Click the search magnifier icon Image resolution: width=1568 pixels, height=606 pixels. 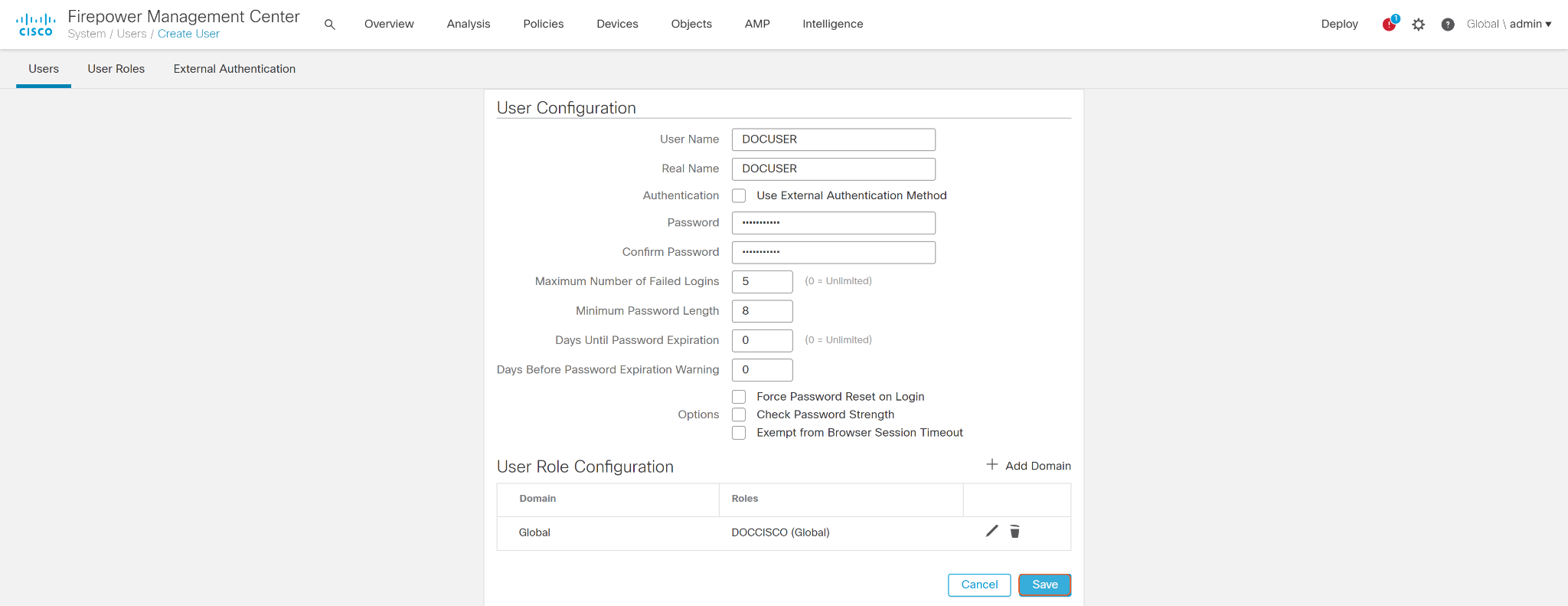coord(330,25)
